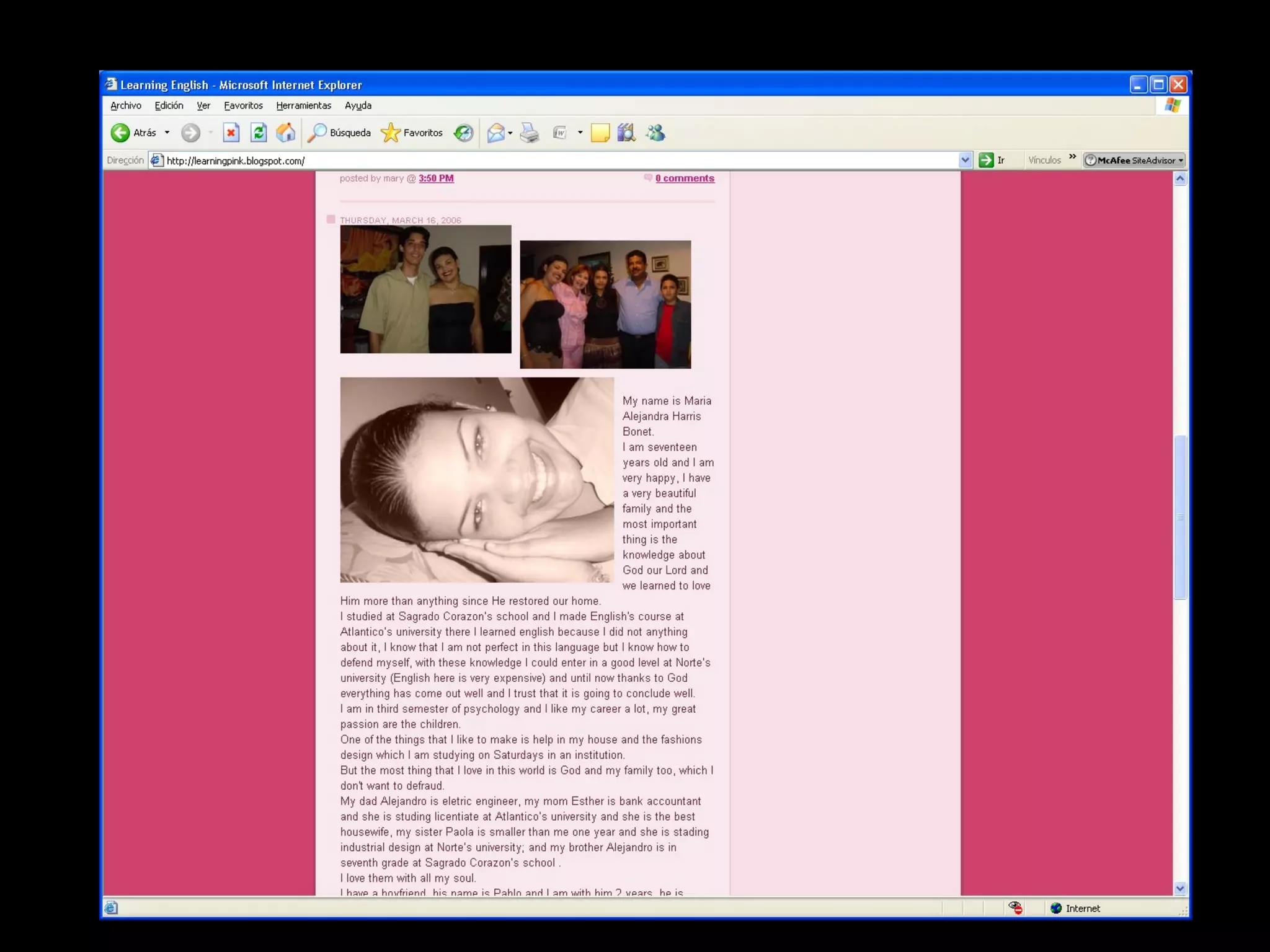
Task: Click the 0 comments link
Action: (685, 178)
